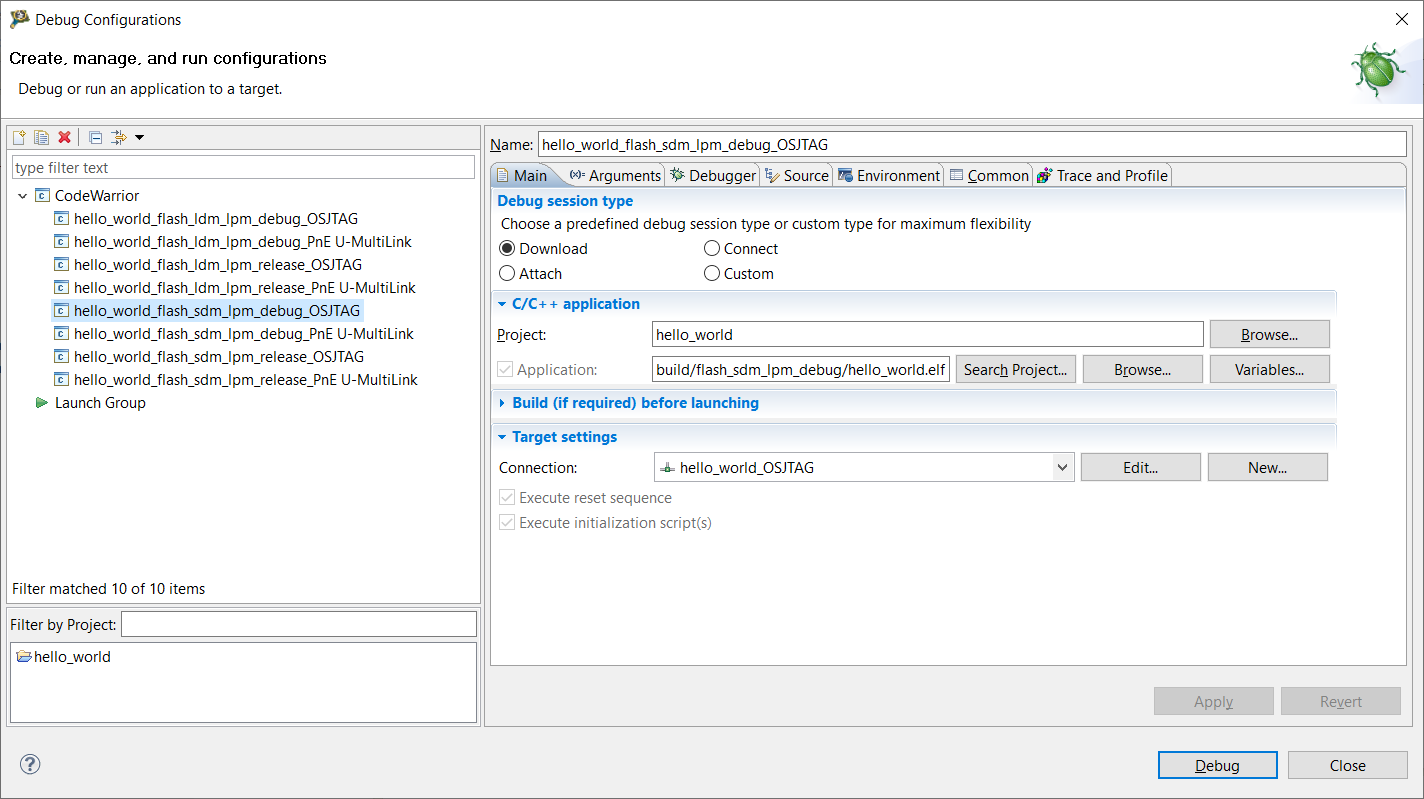Collapse the CodeWarrior tree node
The width and height of the screenshot is (1424, 799).
22,196
